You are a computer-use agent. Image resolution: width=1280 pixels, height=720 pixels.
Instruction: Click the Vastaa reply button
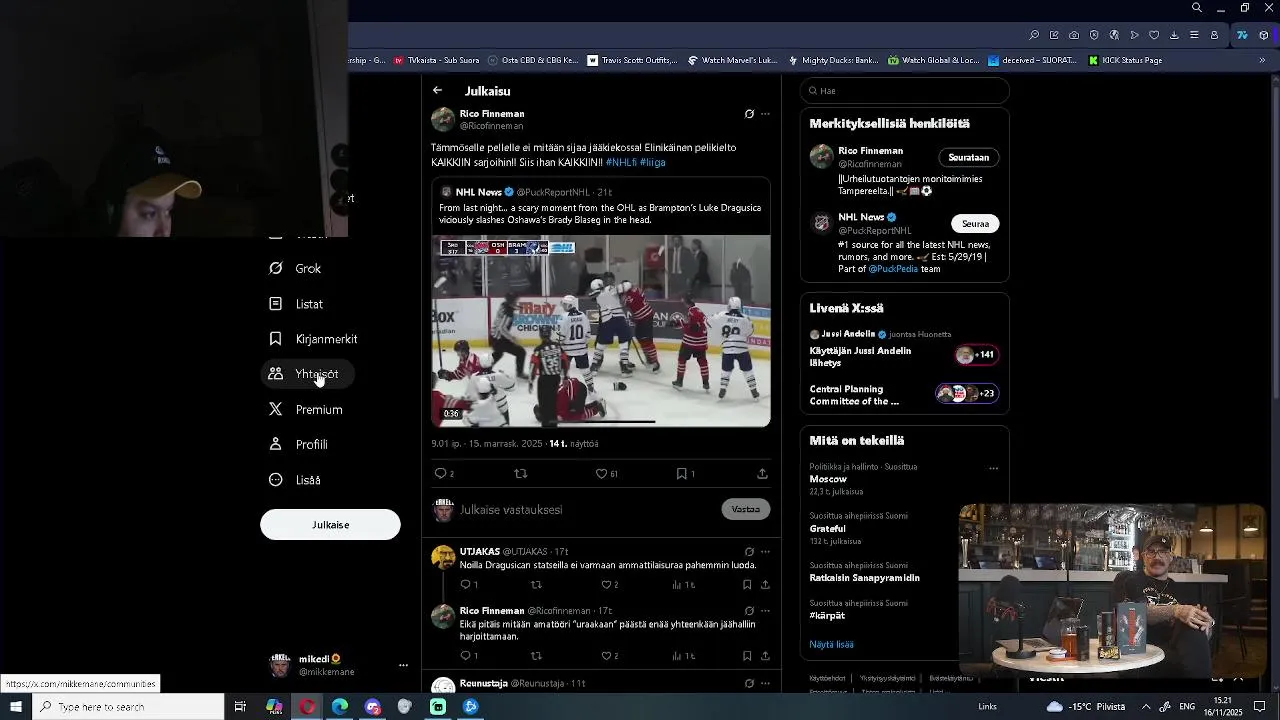click(x=746, y=509)
